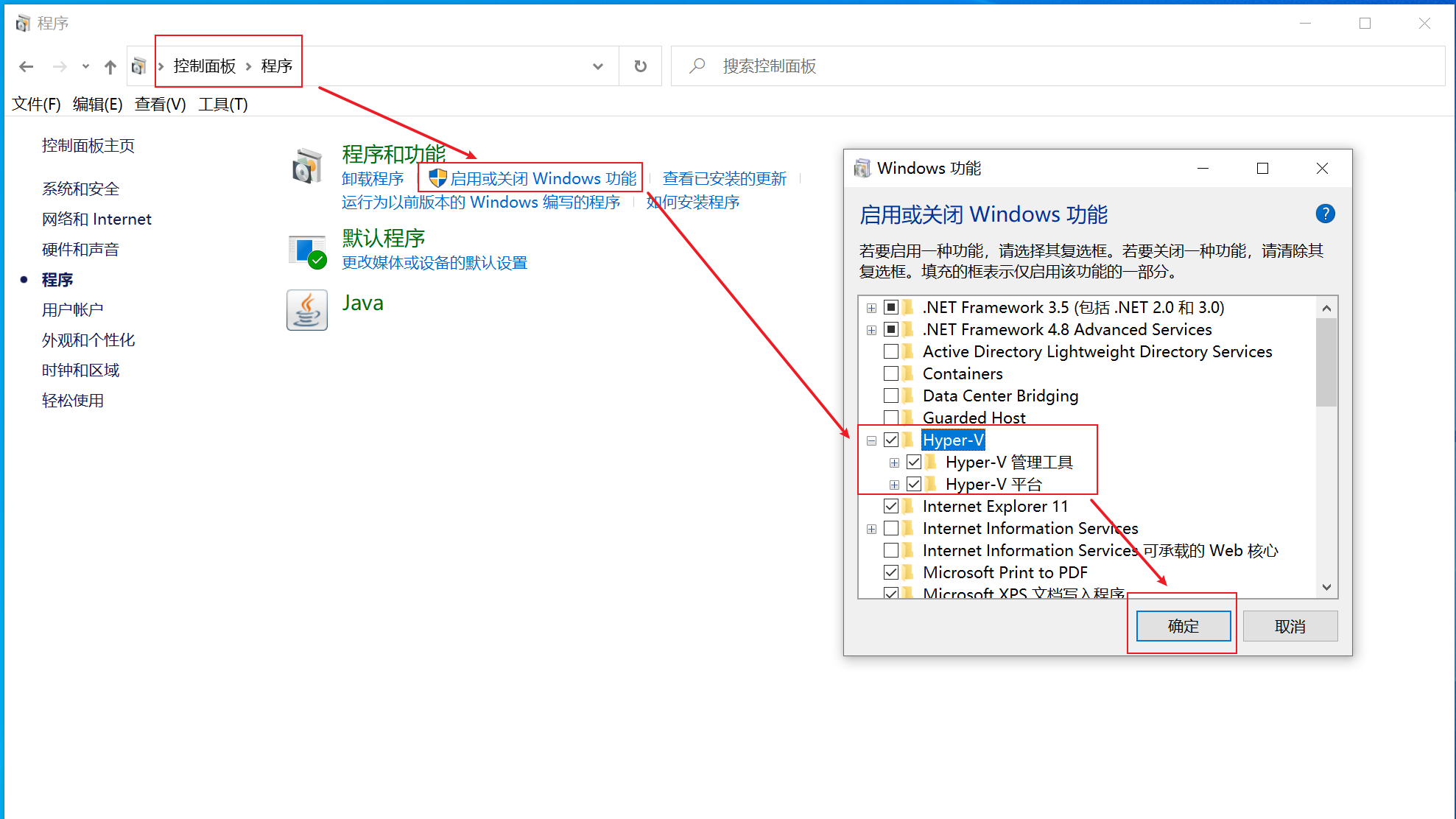Click the shield icon for Windows features
Image resolution: width=1456 pixels, height=819 pixels.
click(x=437, y=178)
